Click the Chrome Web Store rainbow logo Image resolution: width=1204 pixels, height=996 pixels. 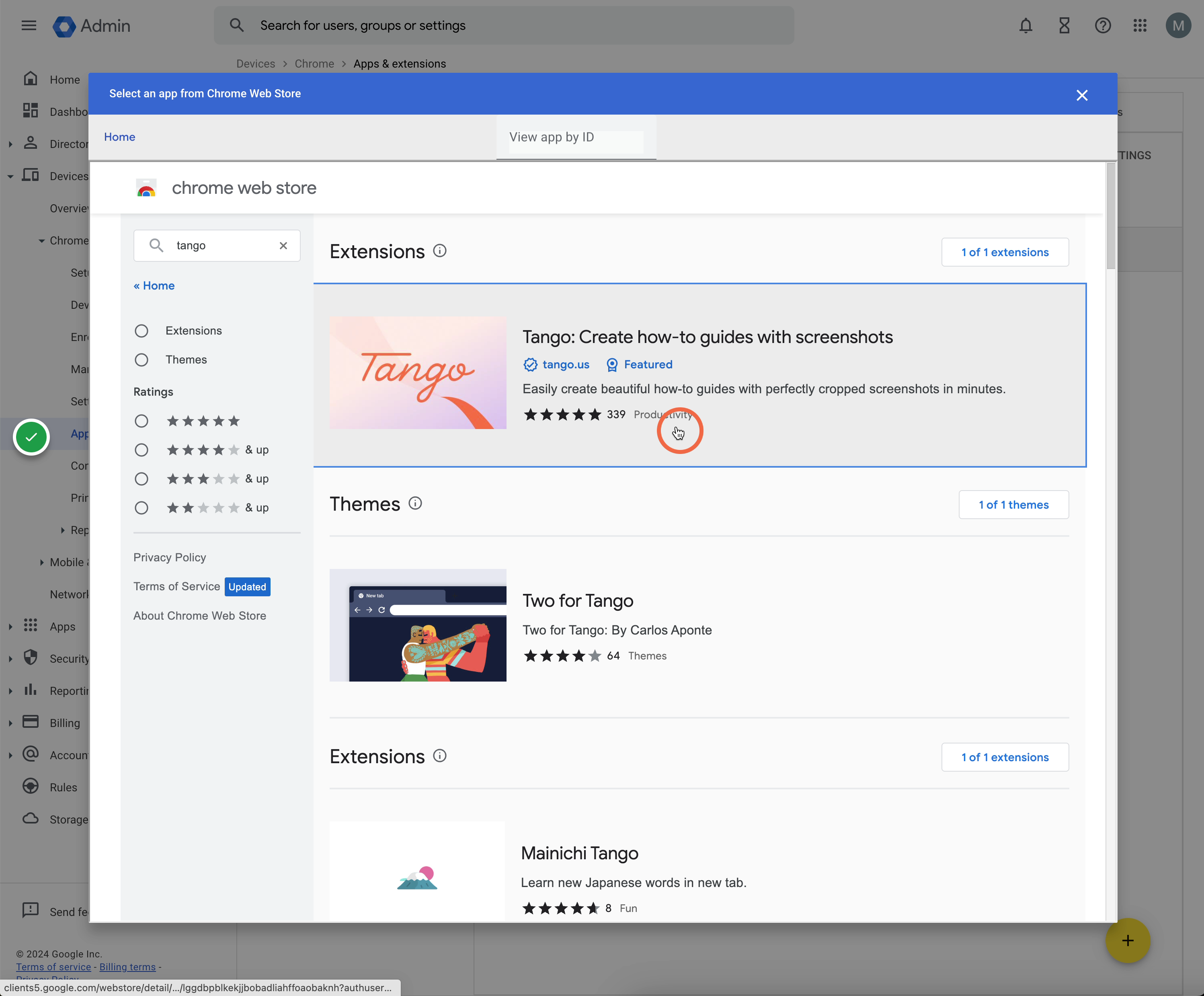(146, 187)
